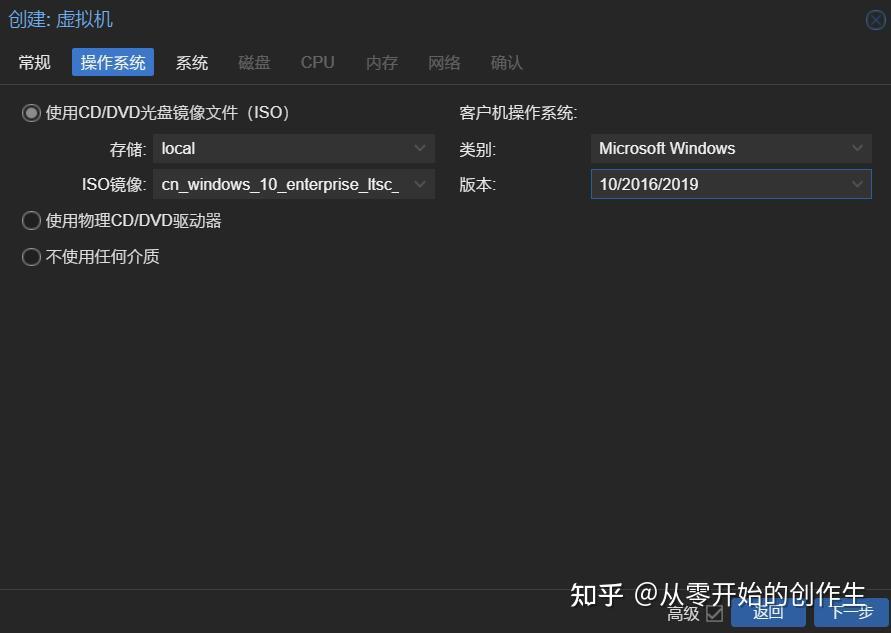This screenshot has height=633, width=891.
Task: Click the chevron on the 存储 selector
Action: (x=420, y=148)
